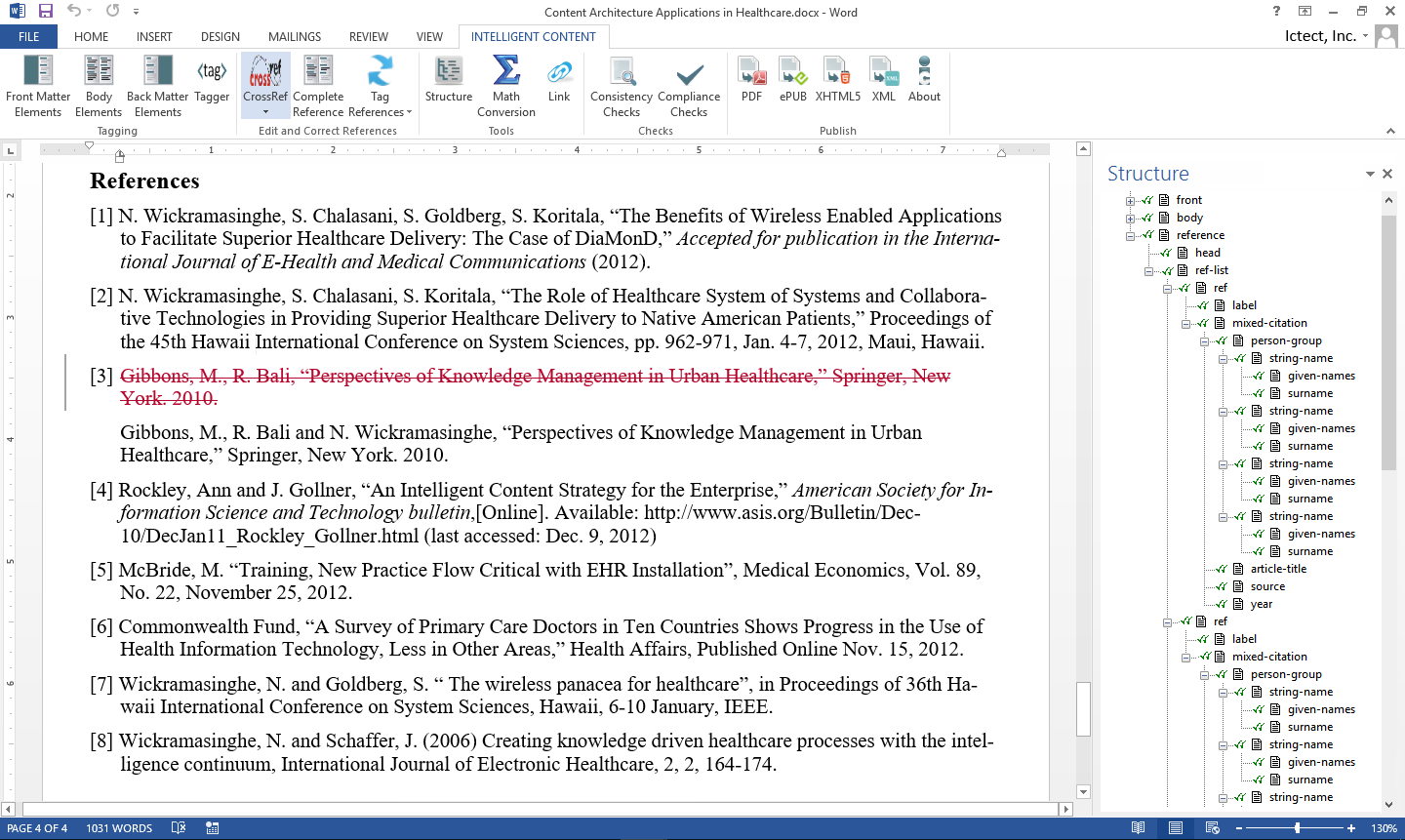Launch the Tagger tool
Screen dimensions: 1405x840
coord(212,79)
